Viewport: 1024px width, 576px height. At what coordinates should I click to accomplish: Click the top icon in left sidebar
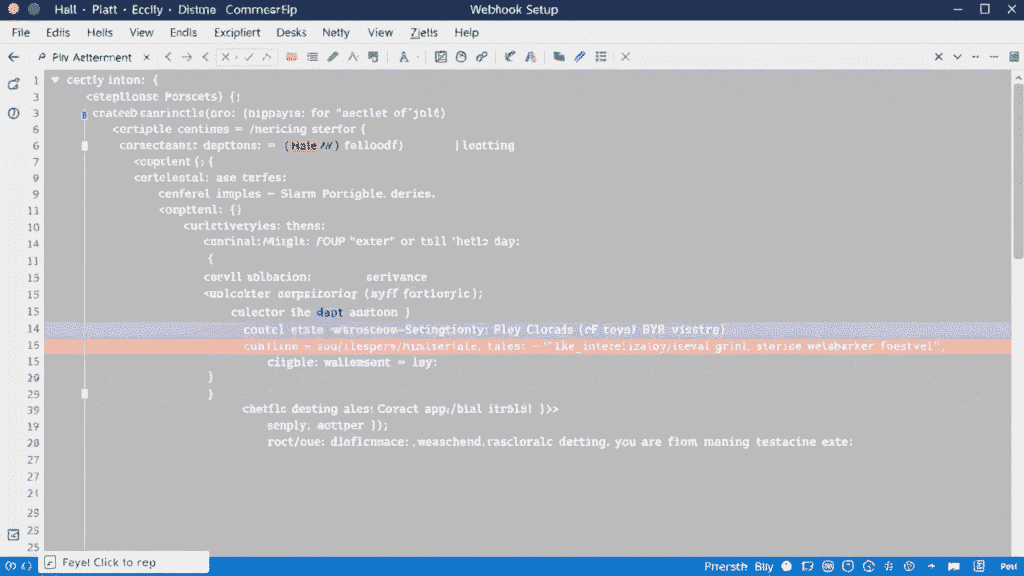click(13, 84)
